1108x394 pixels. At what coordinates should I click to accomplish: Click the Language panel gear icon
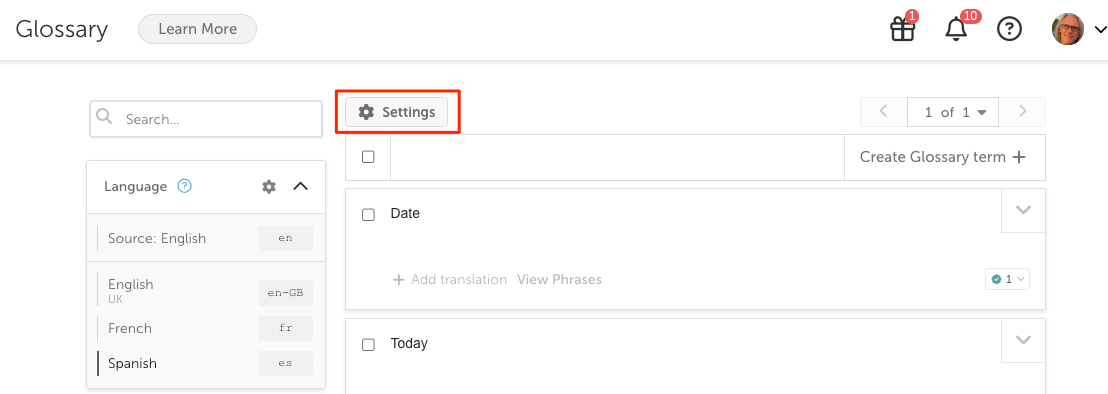[269, 186]
